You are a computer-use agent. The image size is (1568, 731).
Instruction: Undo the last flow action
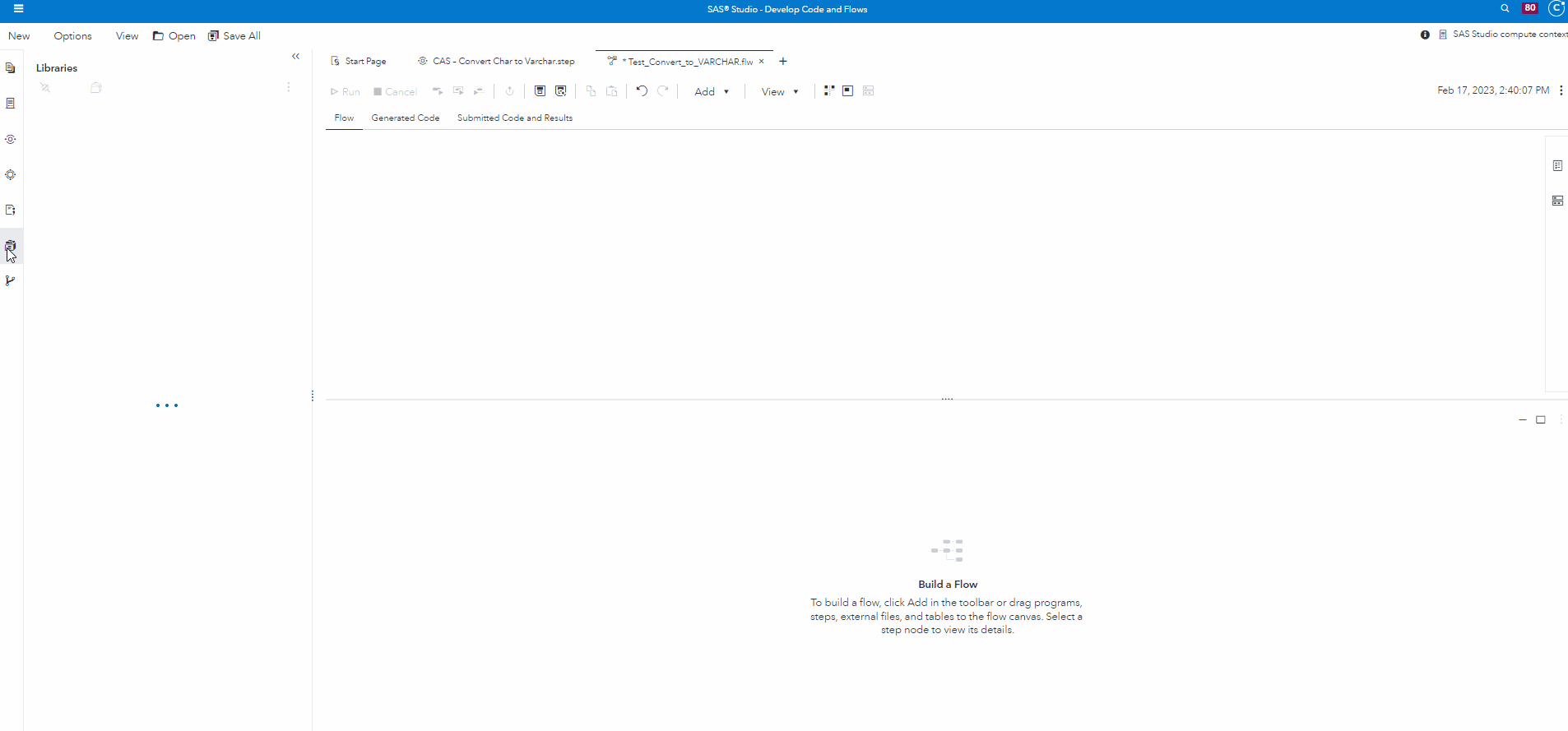[642, 91]
